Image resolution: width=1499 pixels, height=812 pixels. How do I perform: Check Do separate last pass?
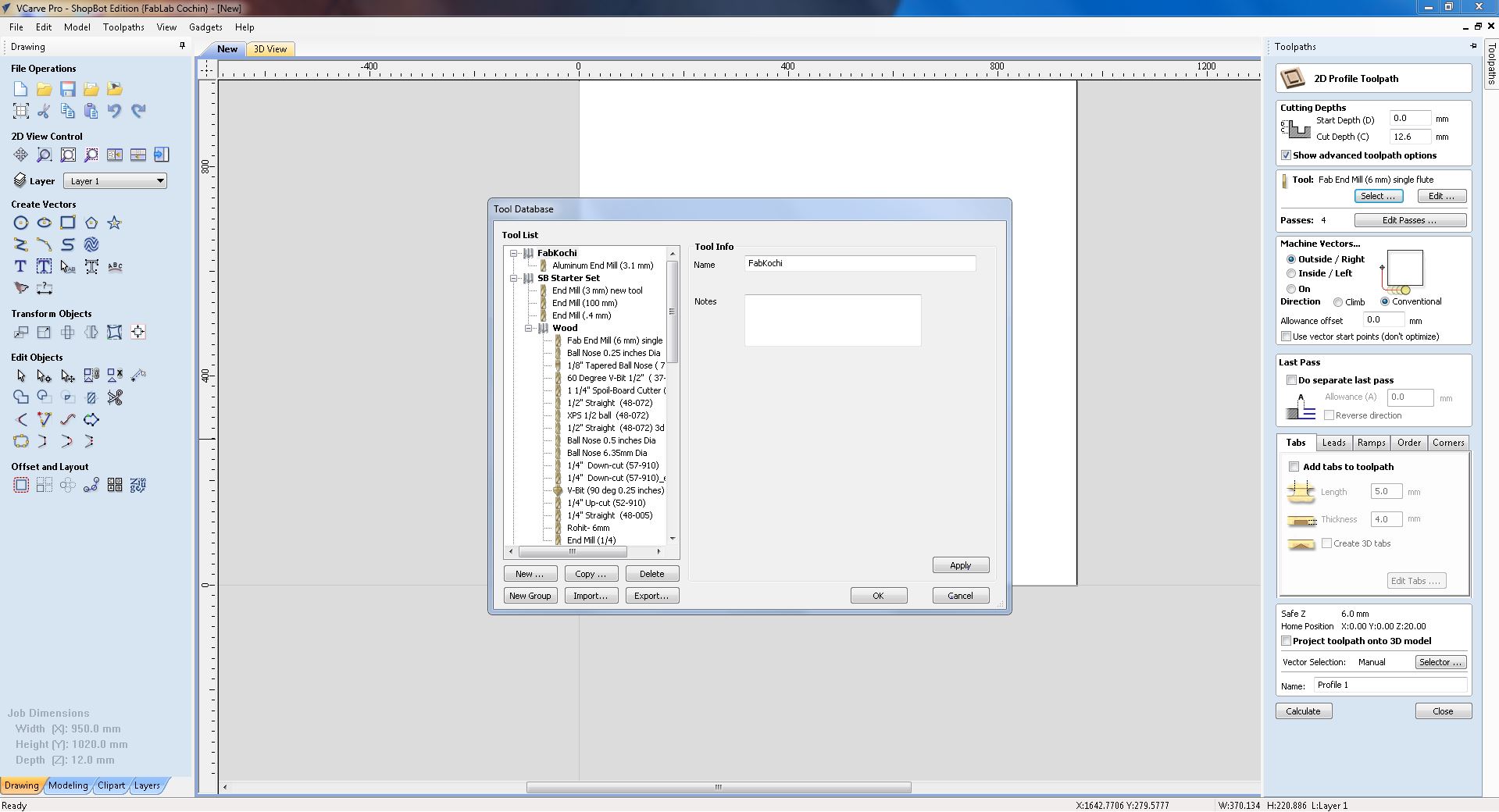tap(1291, 380)
